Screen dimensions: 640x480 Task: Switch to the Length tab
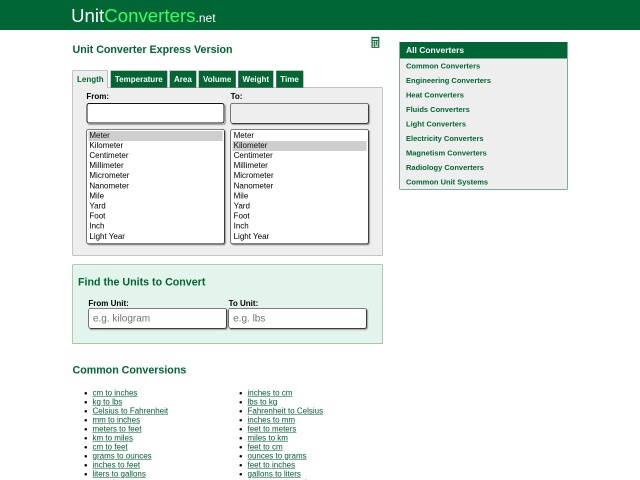90,79
